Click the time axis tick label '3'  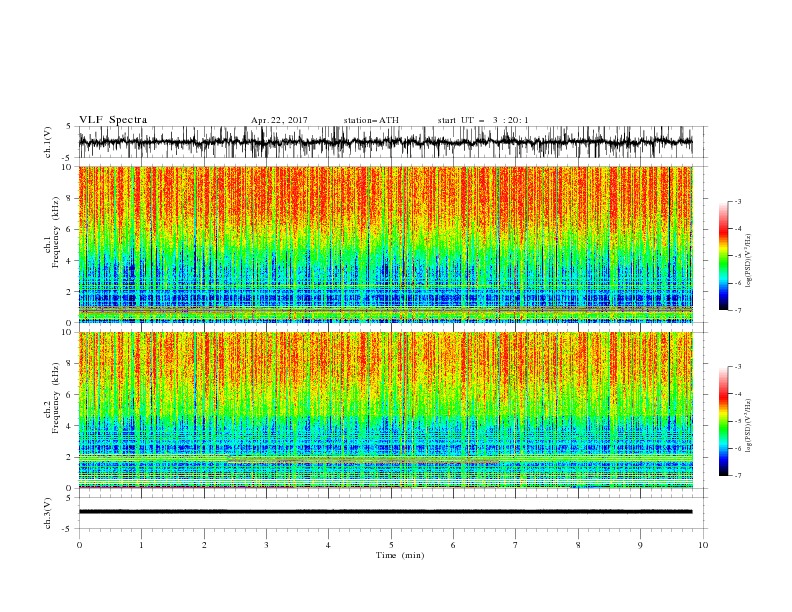(266, 545)
